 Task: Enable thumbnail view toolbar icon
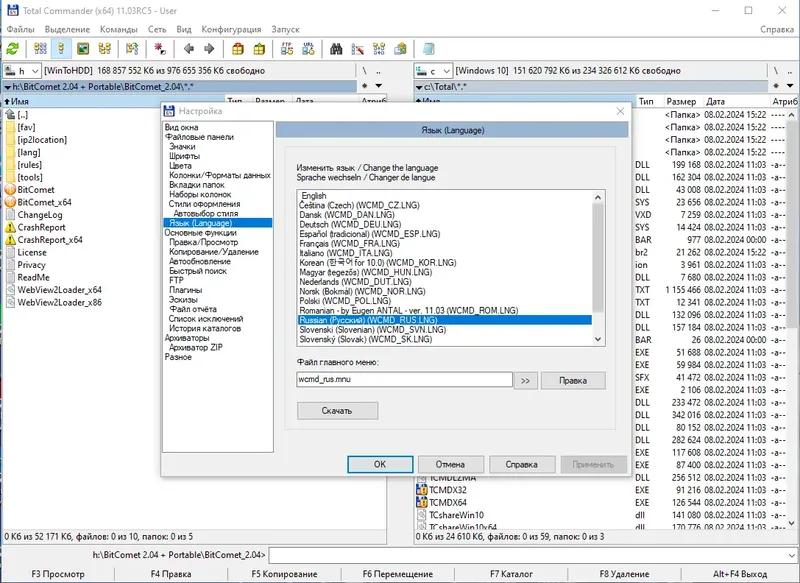pos(83,49)
